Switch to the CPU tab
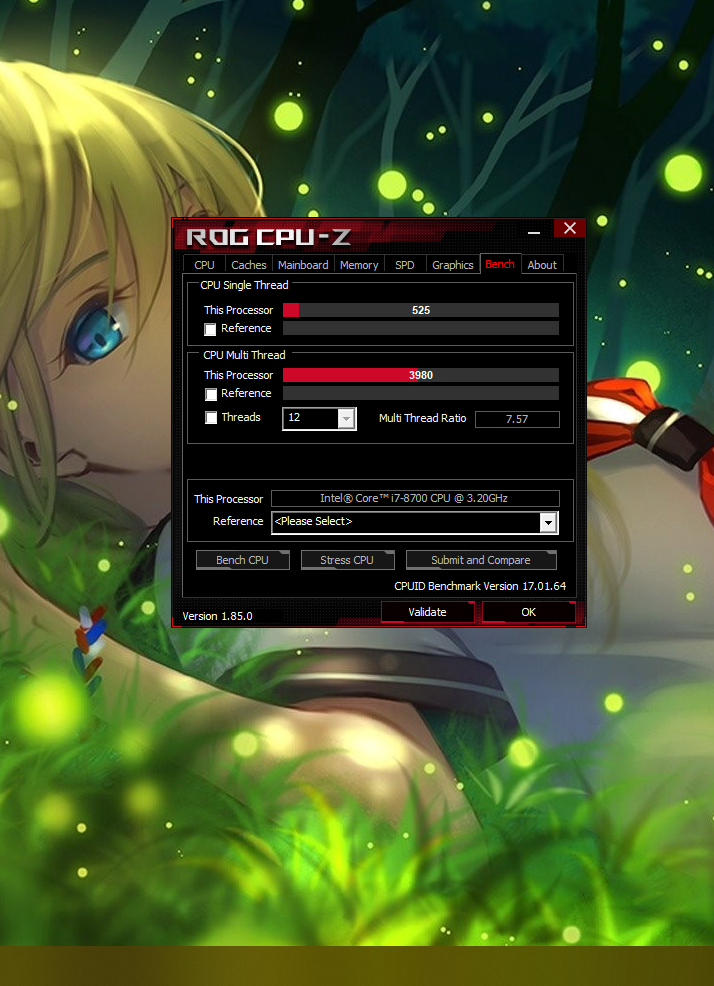The height and width of the screenshot is (986, 714). (x=204, y=265)
